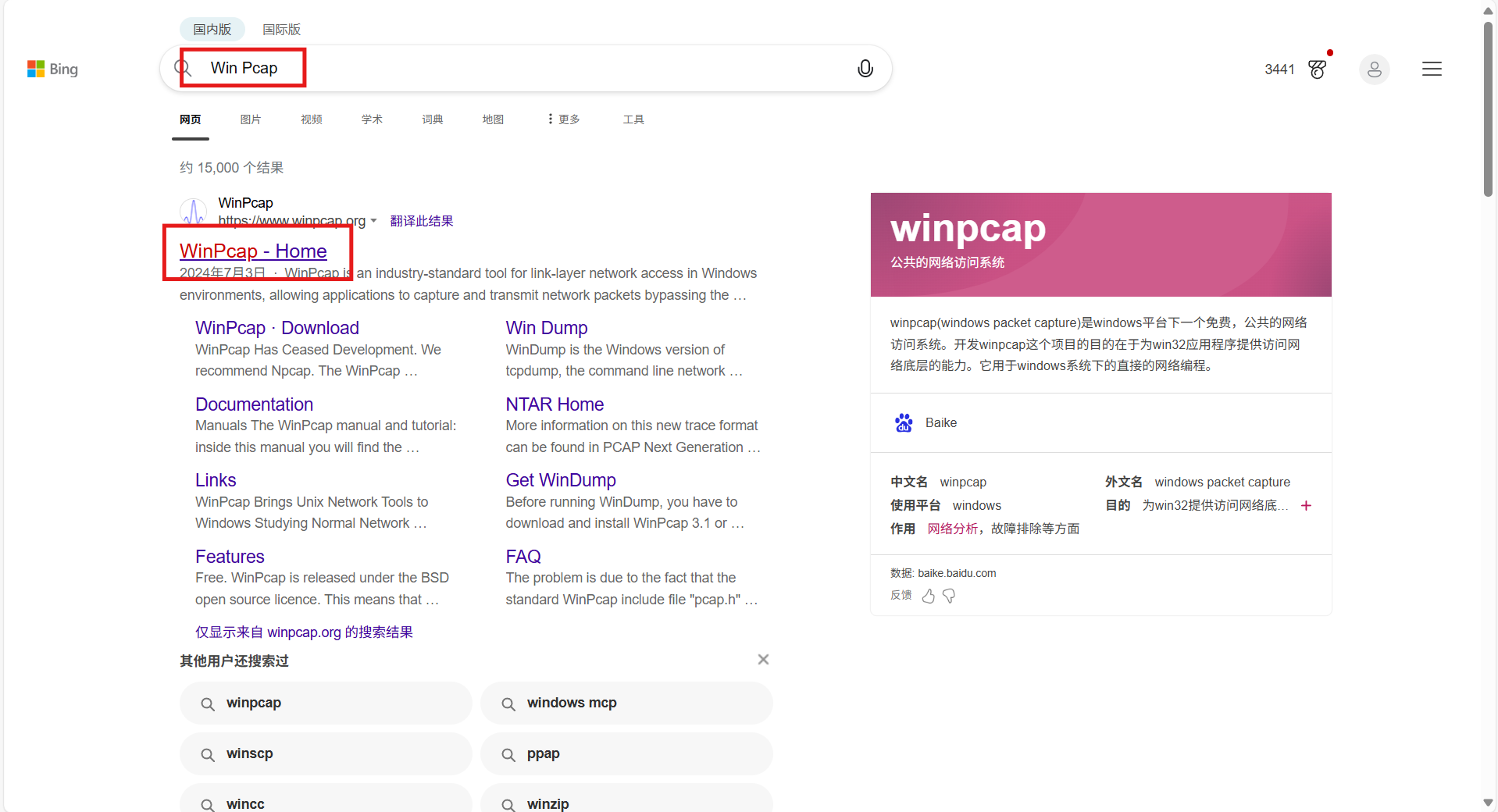
Task: Click magnifier icon beside ppap suggestion
Action: (508, 755)
